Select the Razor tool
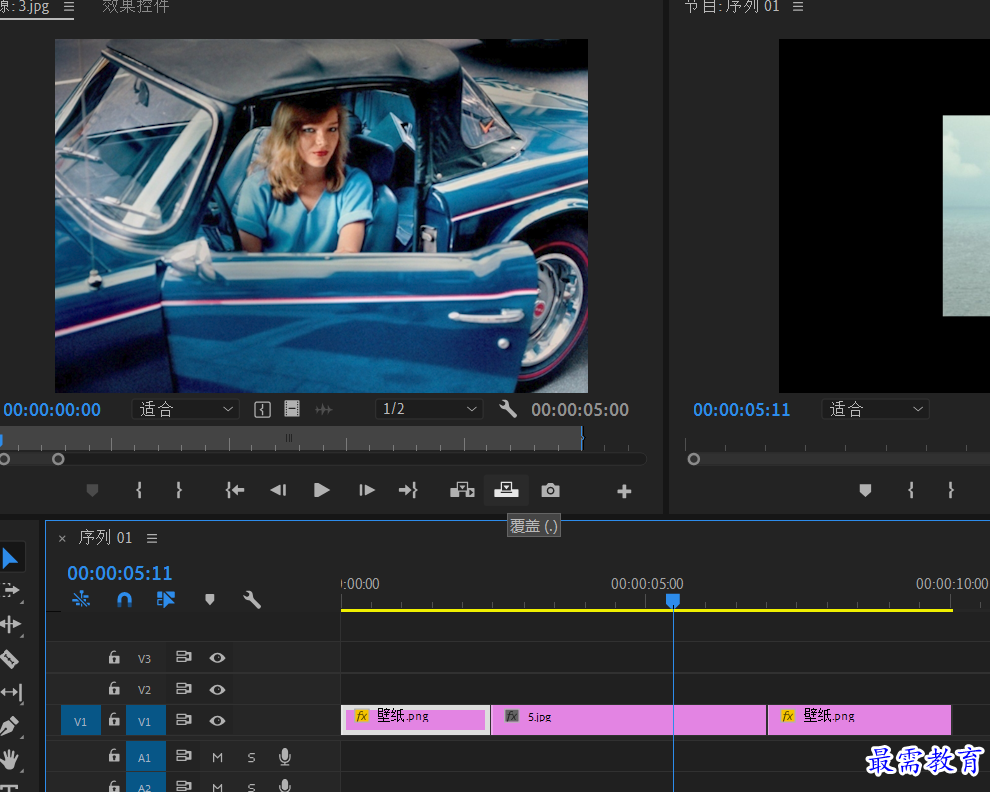Screen dimensions: 990x792 pyautogui.click(x=9, y=659)
